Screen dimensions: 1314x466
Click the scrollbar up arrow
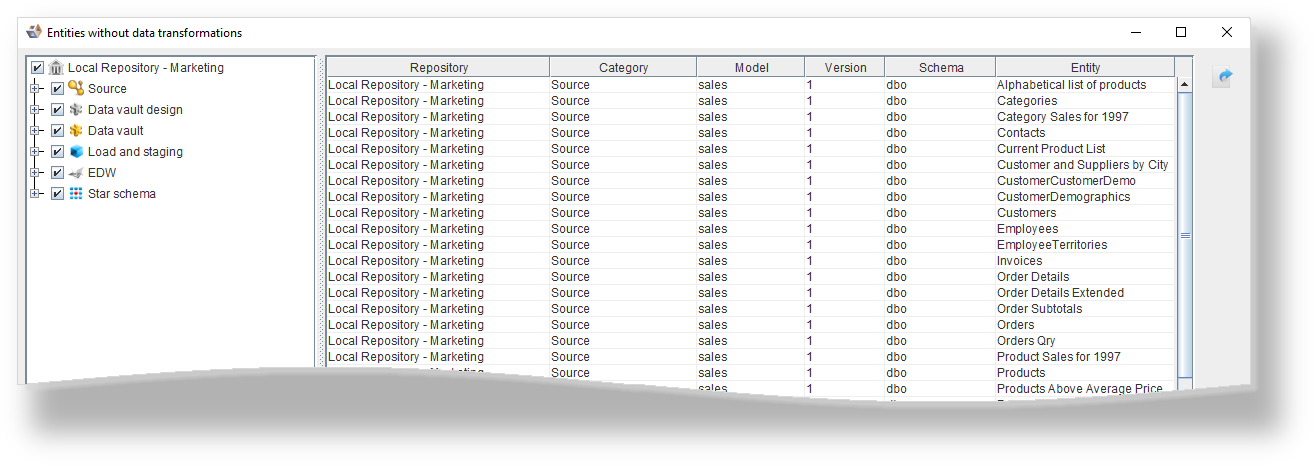(x=1185, y=85)
